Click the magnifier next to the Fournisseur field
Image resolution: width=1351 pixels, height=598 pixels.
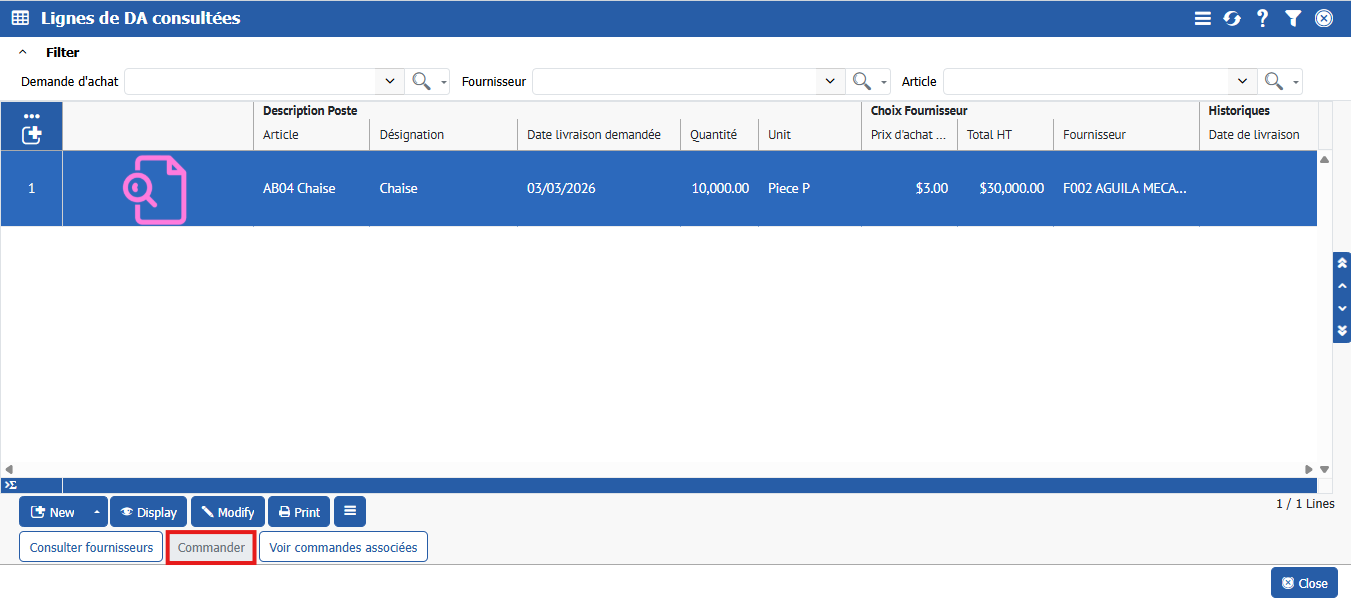[x=861, y=81]
